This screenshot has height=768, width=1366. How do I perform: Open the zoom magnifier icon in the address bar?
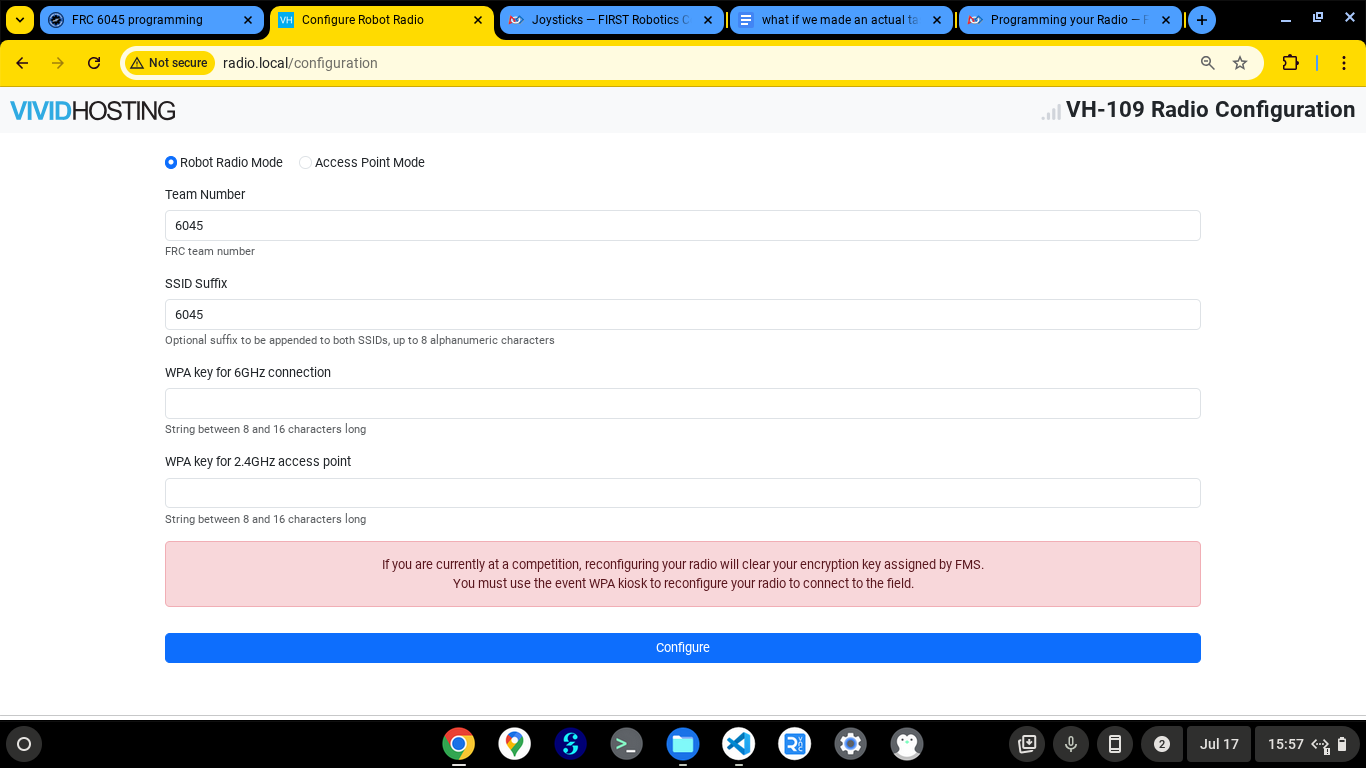pyautogui.click(x=1208, y=63)
